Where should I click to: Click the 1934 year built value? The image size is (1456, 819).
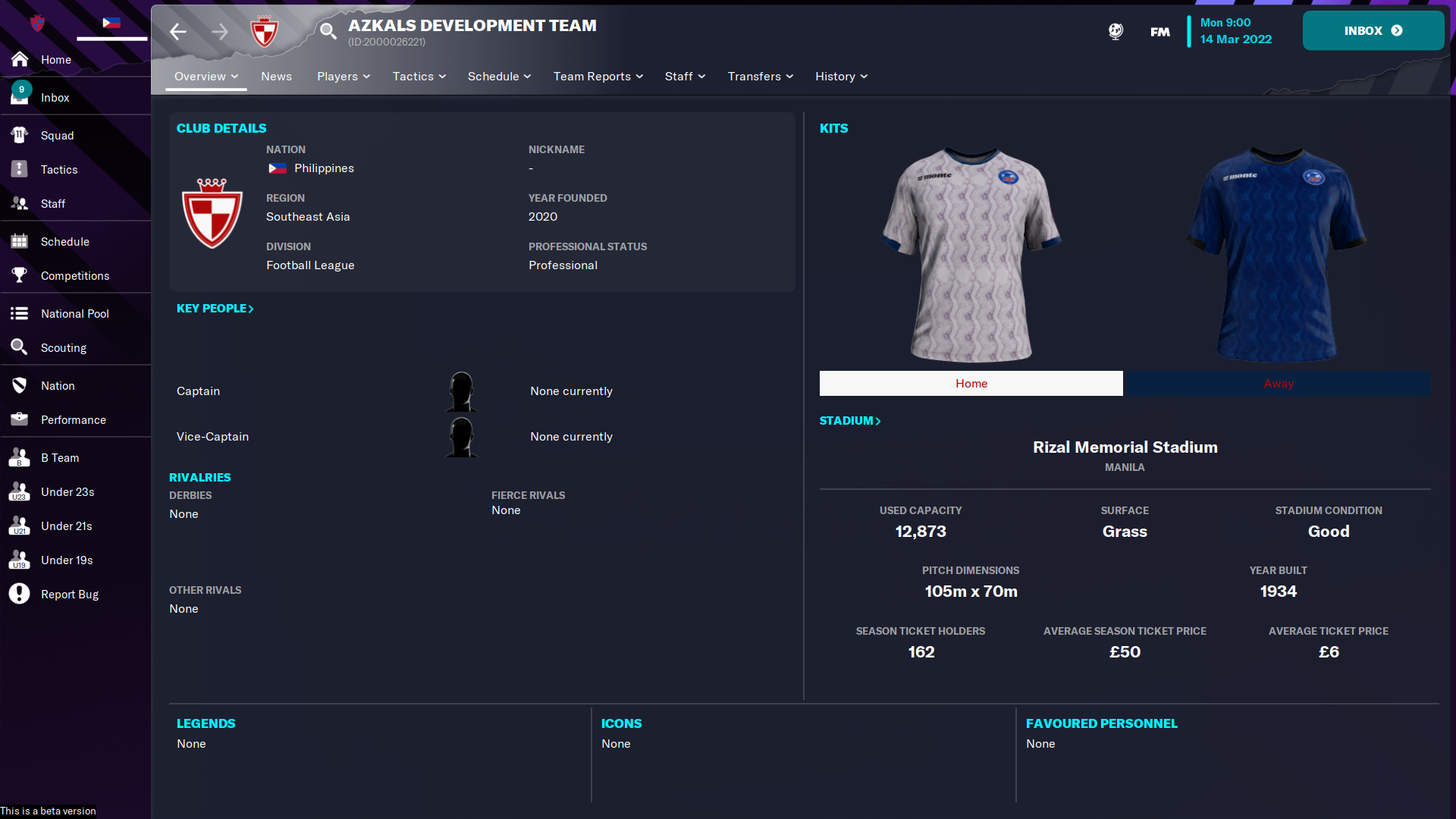click(x=1278, y=591)
